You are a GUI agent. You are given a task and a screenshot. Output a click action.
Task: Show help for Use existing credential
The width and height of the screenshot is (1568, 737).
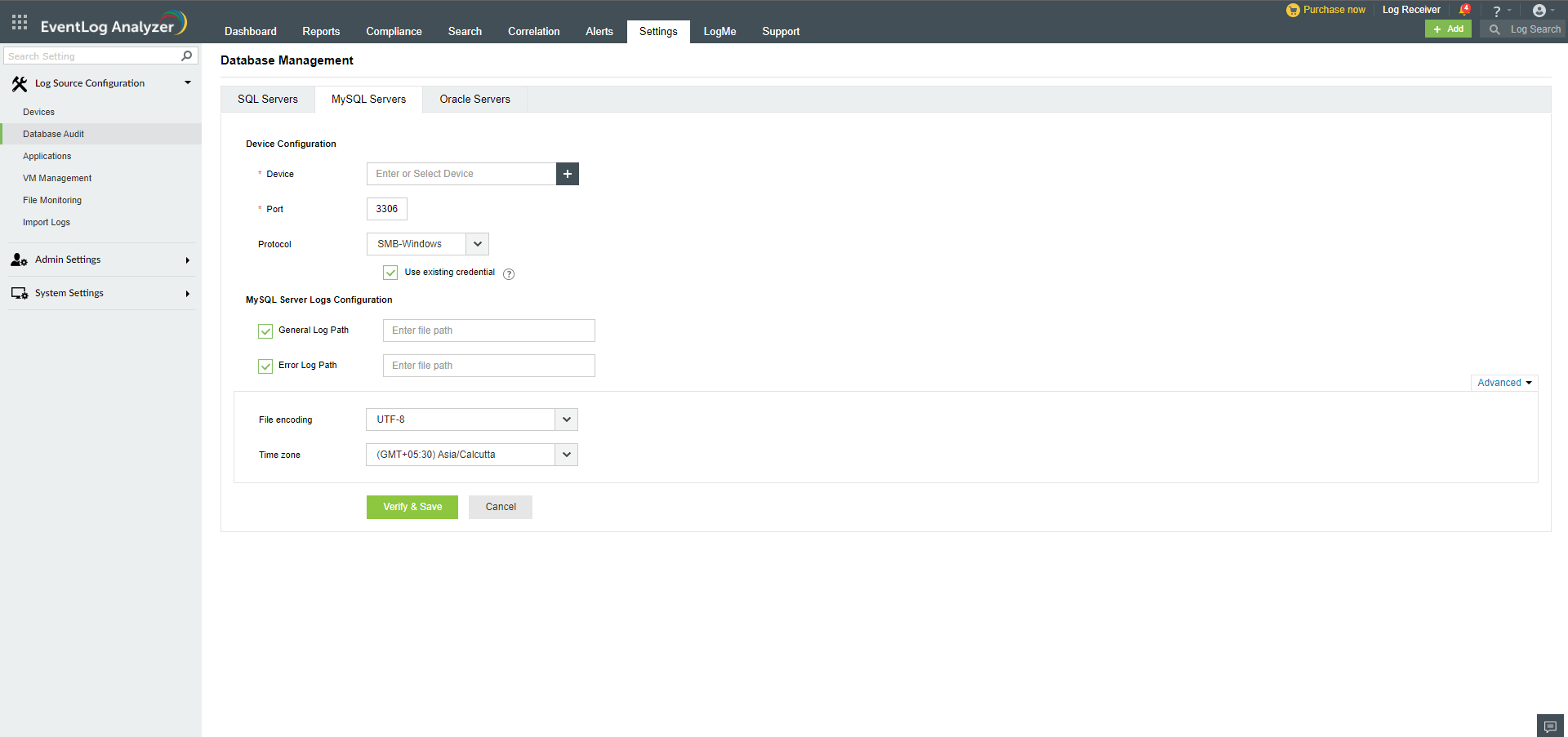click(509, 274)
